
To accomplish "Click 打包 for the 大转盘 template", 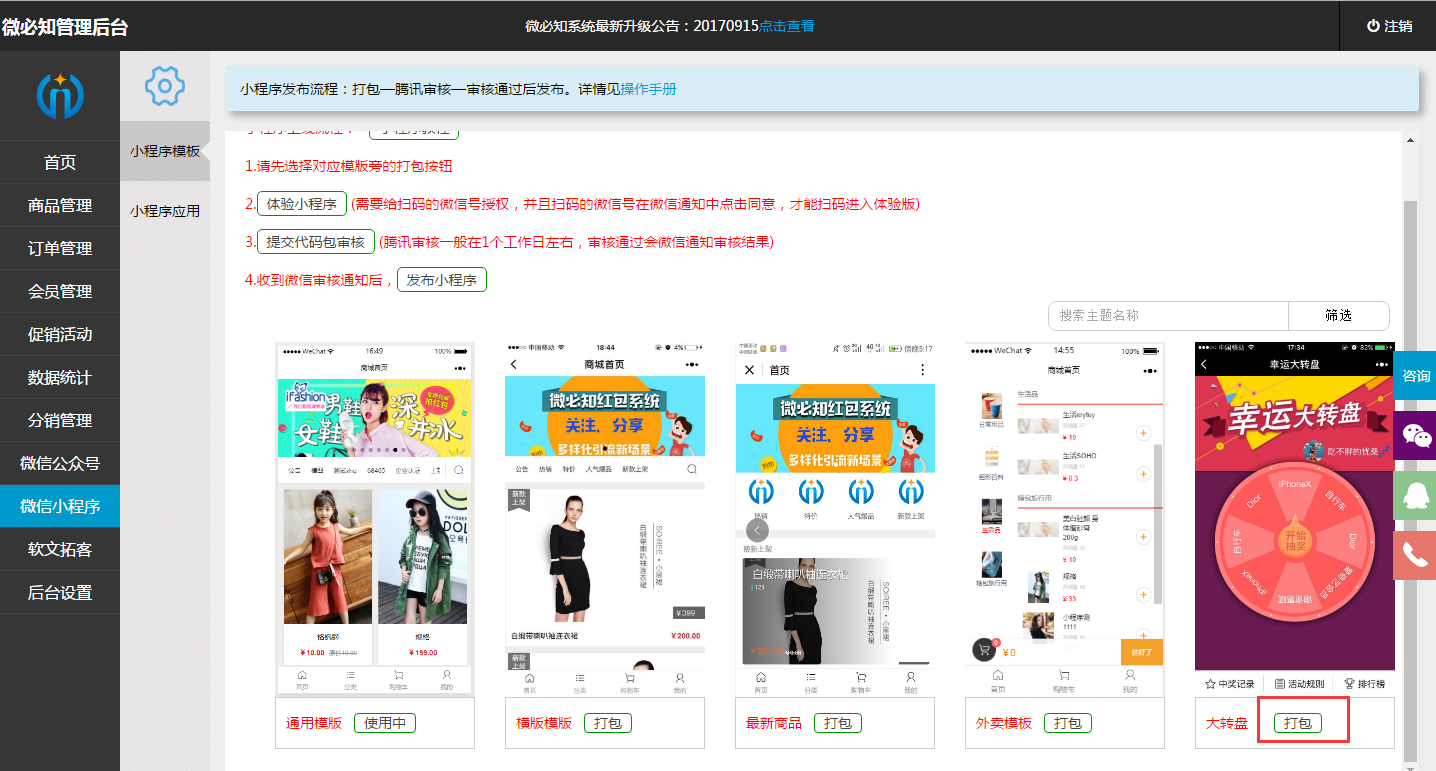I will (1297, 723).
